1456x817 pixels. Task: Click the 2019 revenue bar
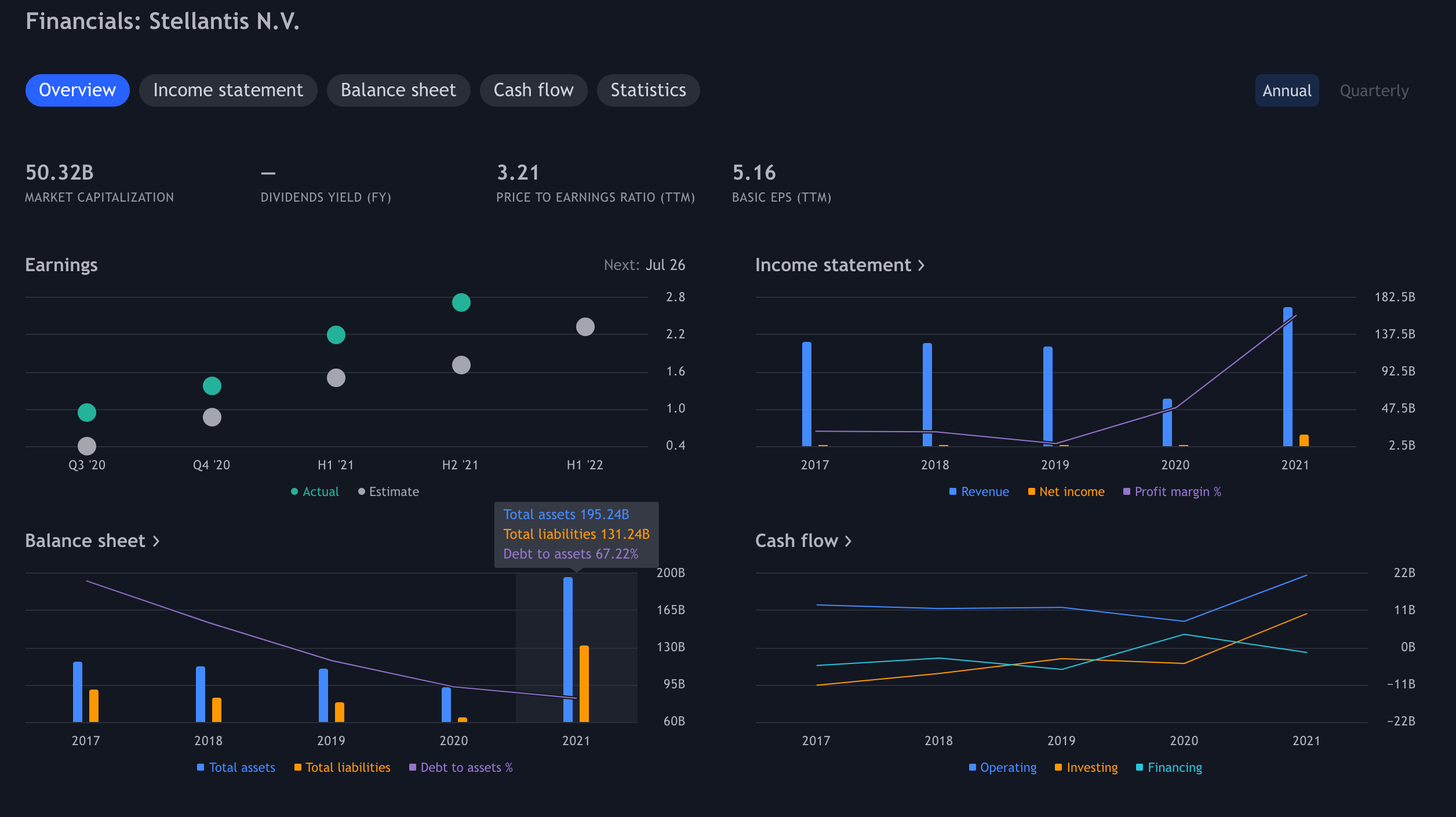click(x=1048, y=396)
